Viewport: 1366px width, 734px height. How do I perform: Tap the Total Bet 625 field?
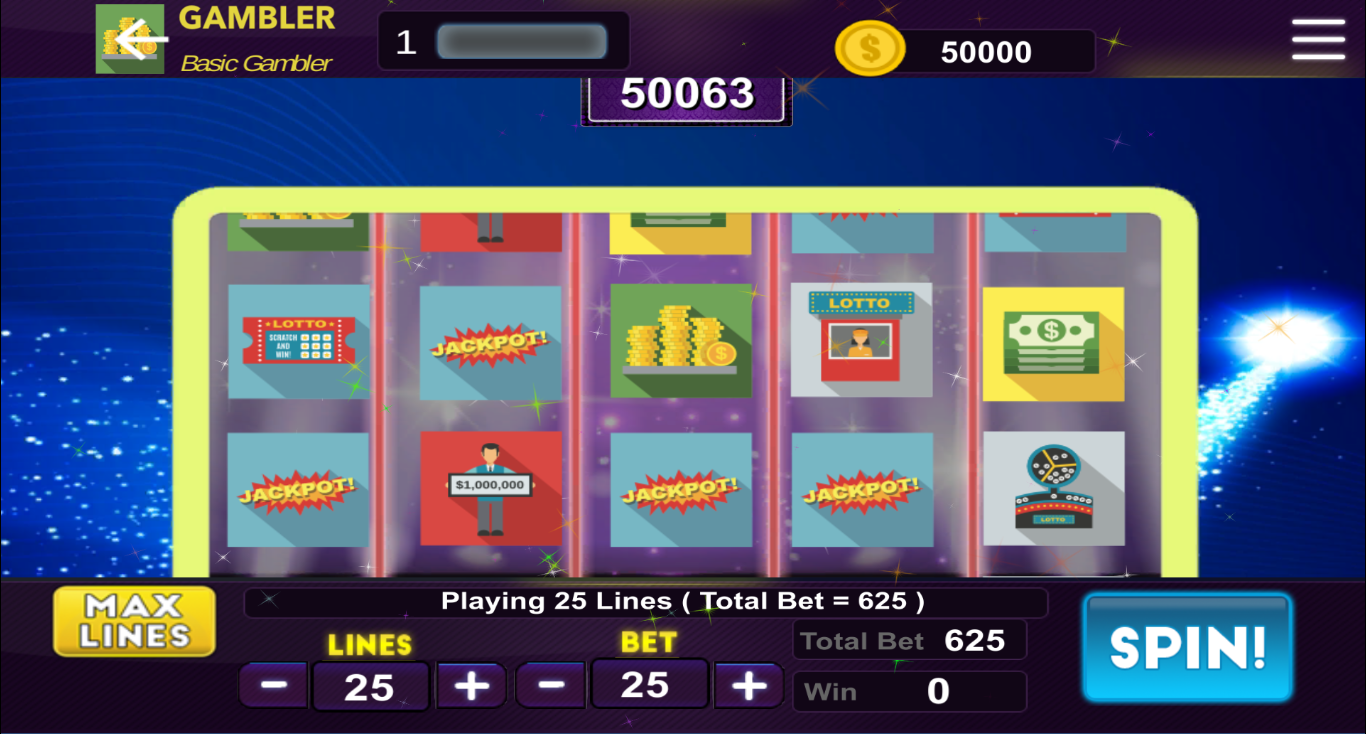tap(909, 640)
